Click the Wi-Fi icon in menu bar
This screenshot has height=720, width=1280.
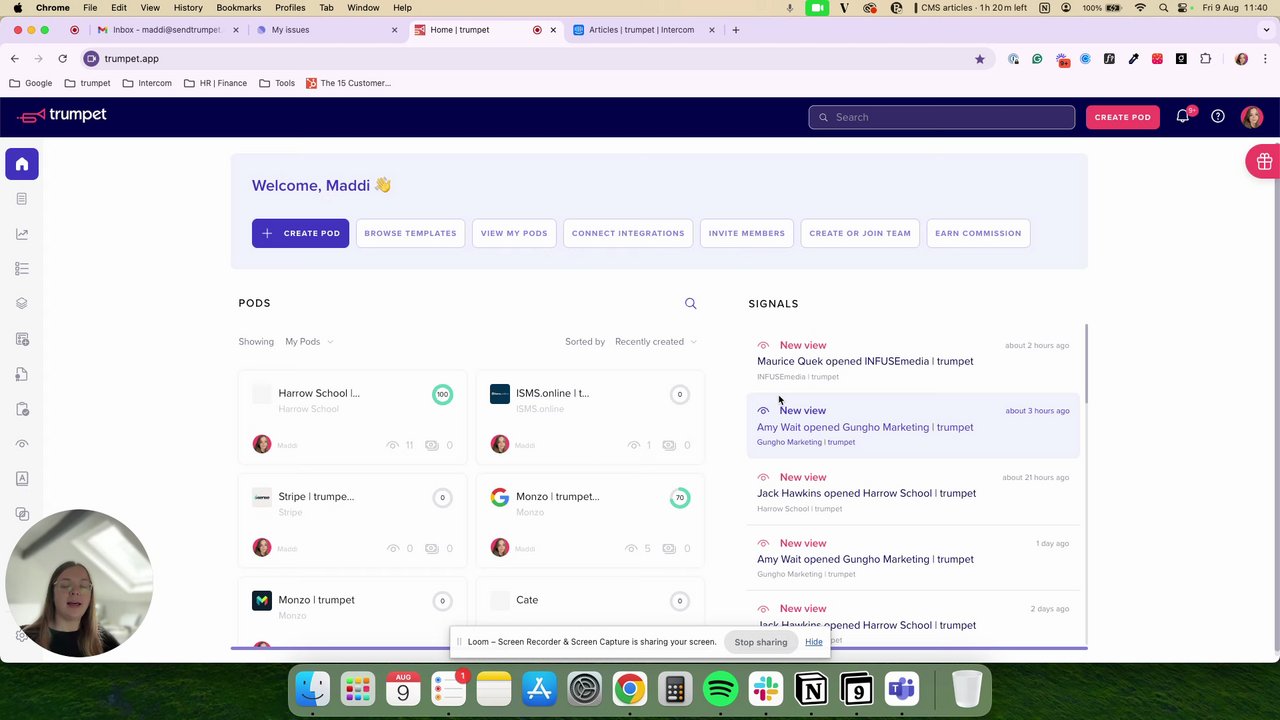pyautogui.click(x=1140, y=8)
